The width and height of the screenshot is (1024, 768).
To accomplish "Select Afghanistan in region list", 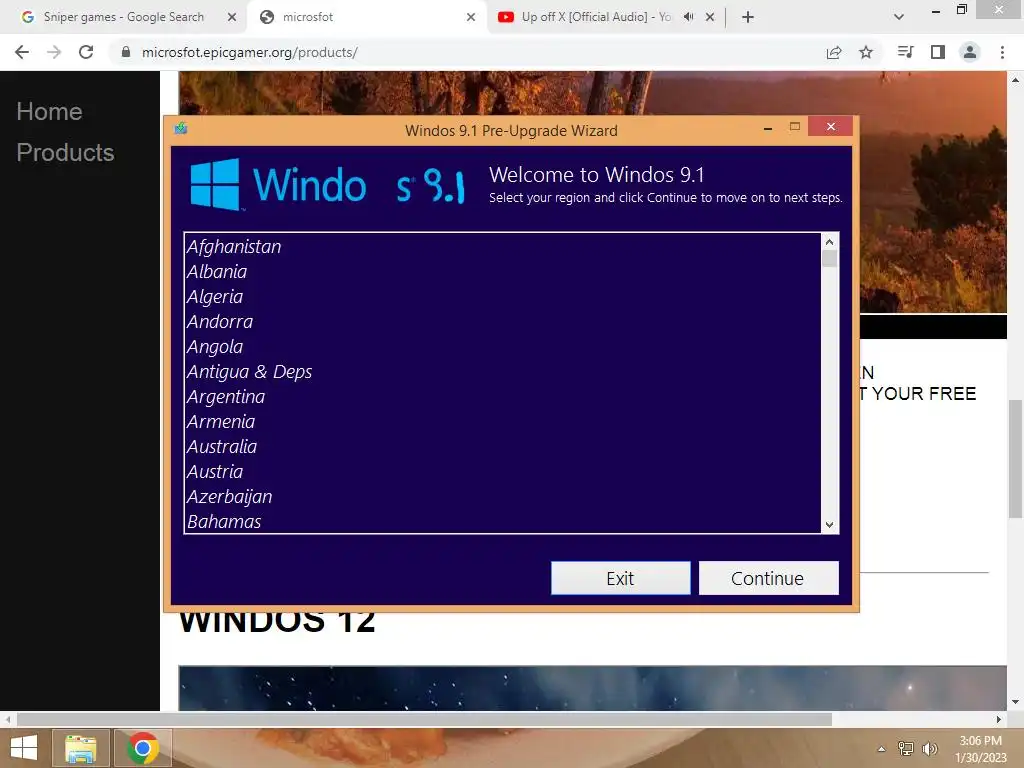I will point(502,247).
